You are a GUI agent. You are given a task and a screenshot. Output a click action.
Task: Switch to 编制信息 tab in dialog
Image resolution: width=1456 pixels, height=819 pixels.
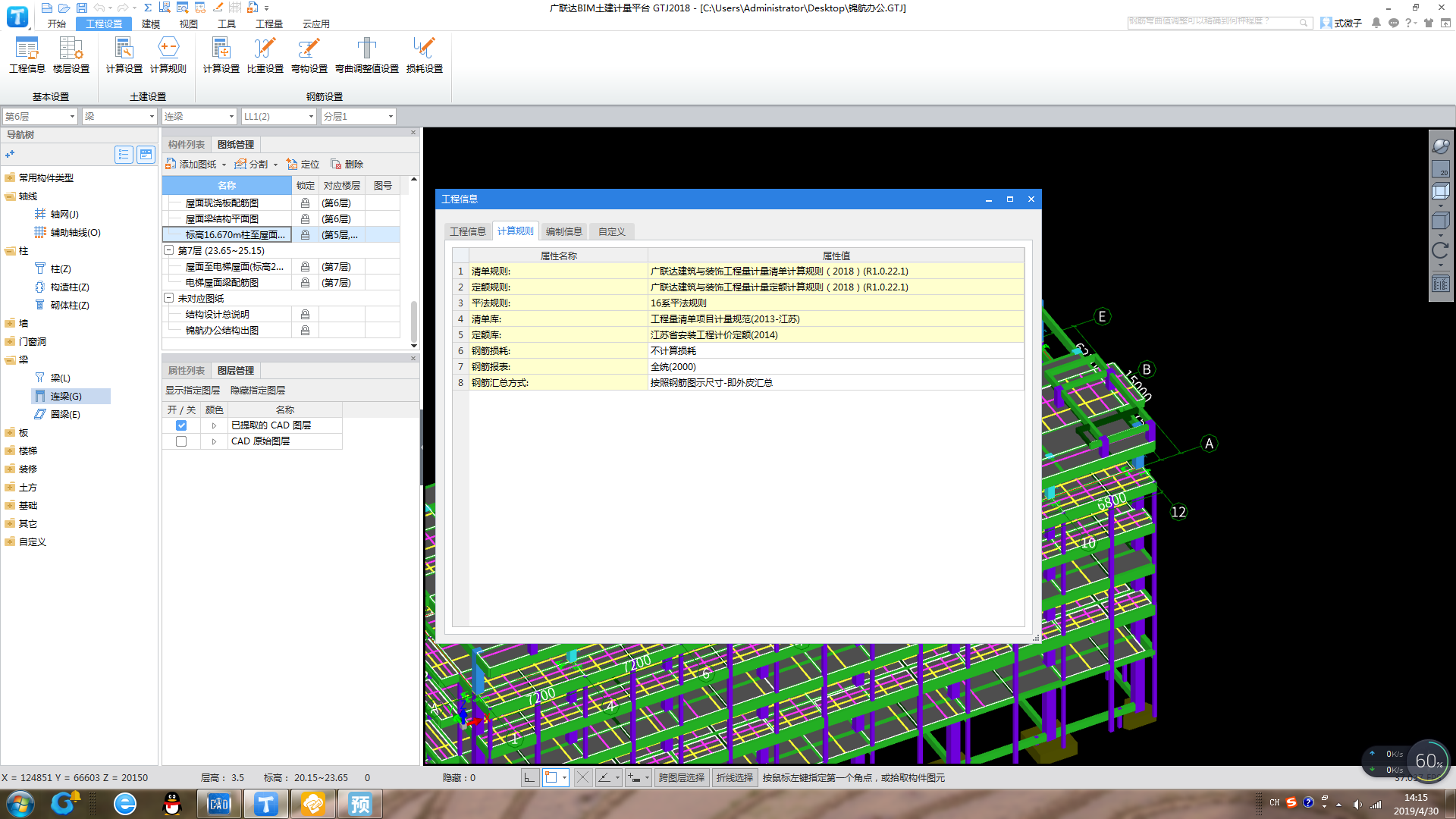tap(564, 231)
